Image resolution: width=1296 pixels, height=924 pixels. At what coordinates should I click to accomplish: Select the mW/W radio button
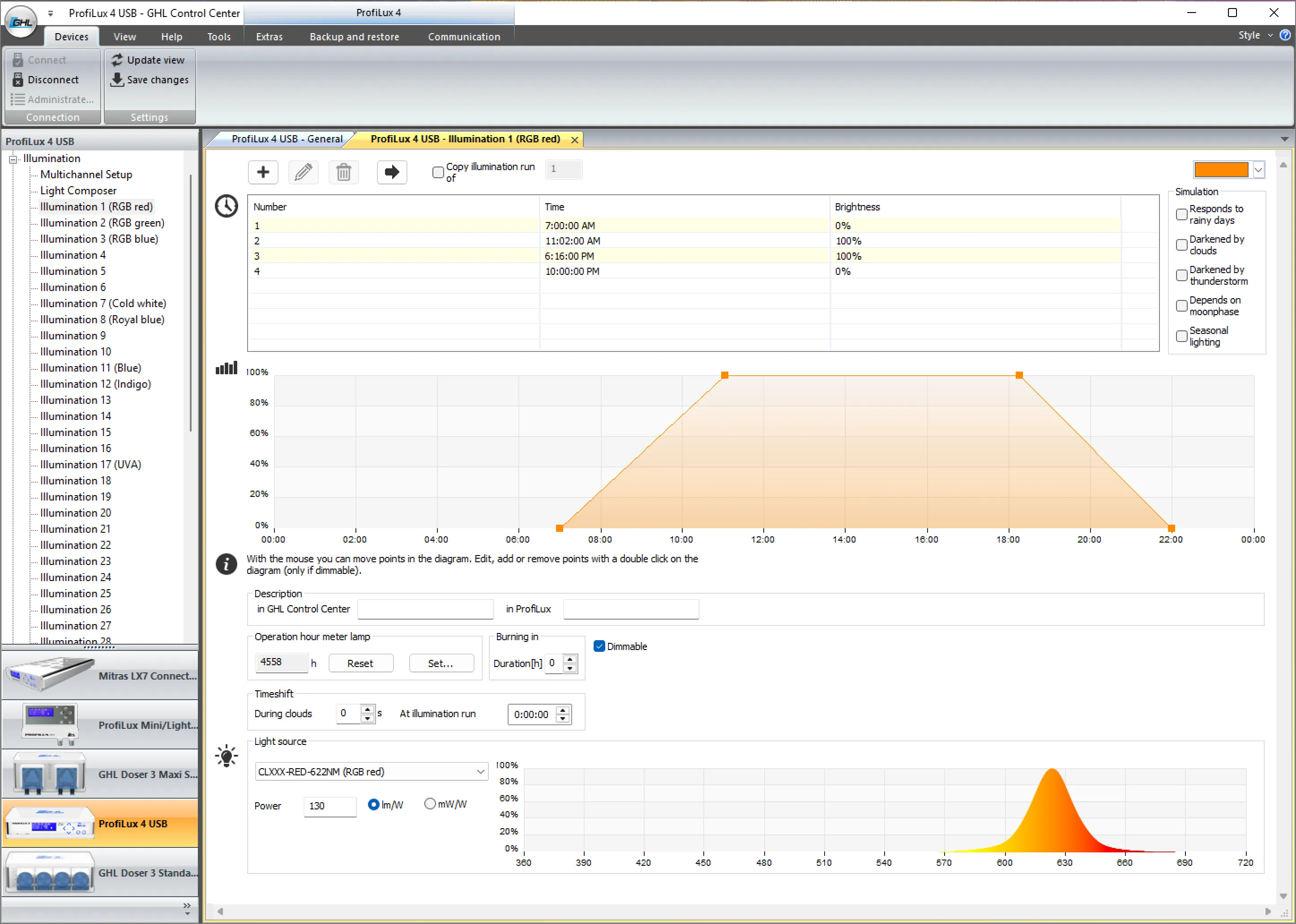(430, 804)
